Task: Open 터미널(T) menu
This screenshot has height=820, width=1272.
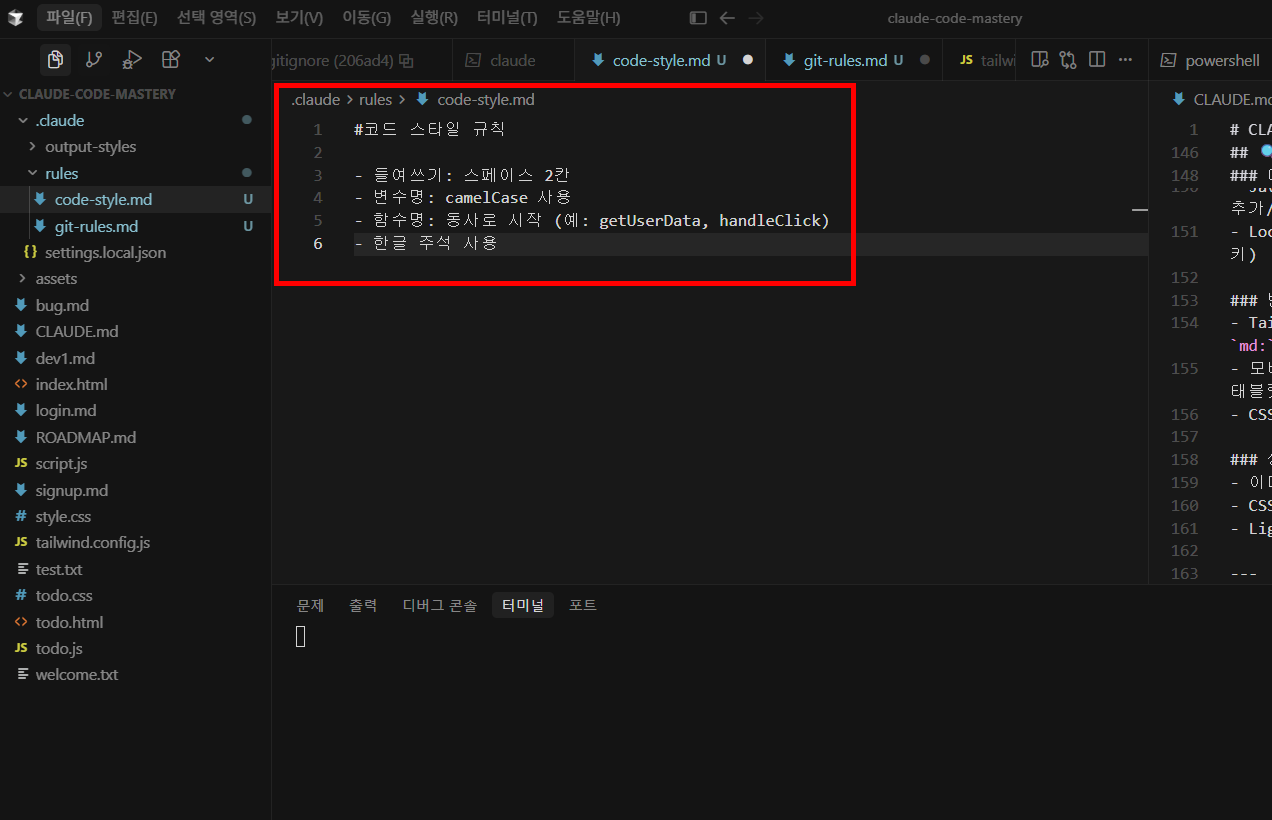Action: click(507, 18)
